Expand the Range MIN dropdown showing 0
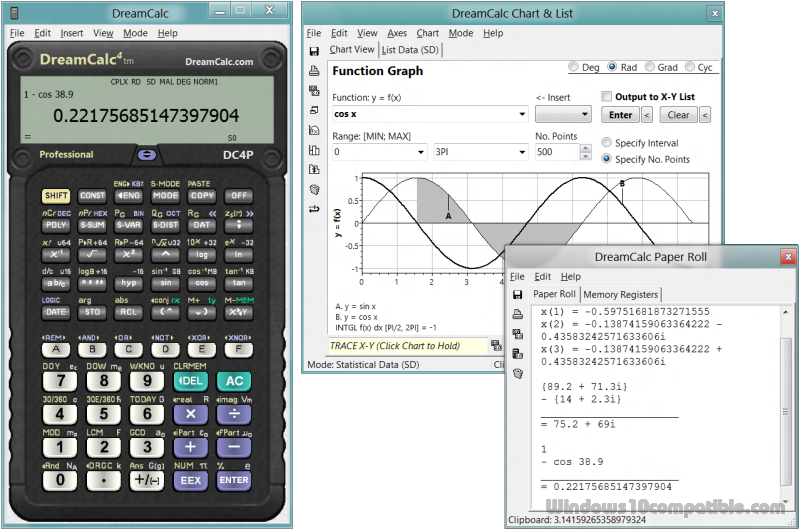The height and width of the screenshot is (530, 800). coord(421,152)
